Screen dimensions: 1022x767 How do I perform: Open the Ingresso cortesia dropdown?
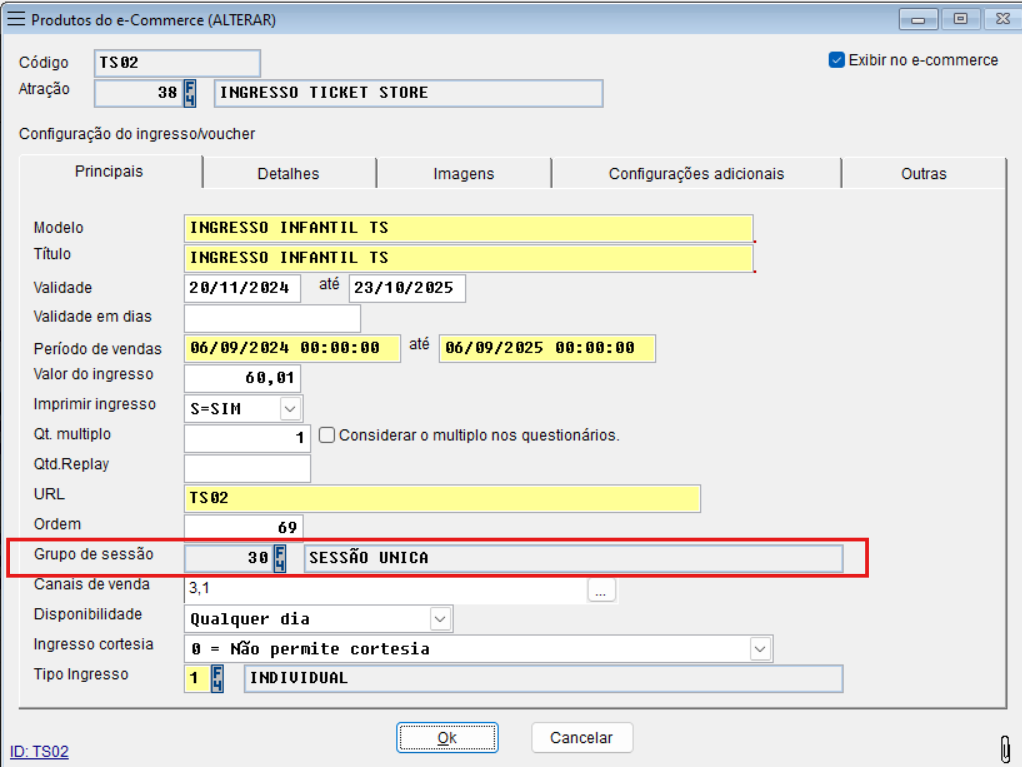click(761, 649)
